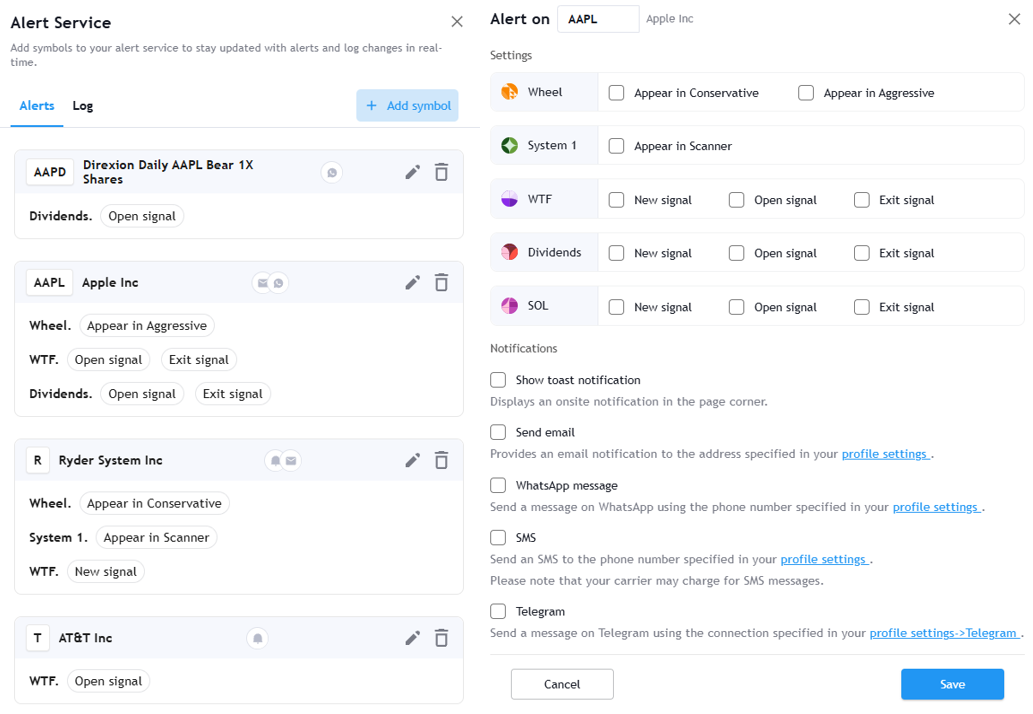Check SOL Open signal
The height and width of the screenshot is (714, 1033).
click(737, 307)
